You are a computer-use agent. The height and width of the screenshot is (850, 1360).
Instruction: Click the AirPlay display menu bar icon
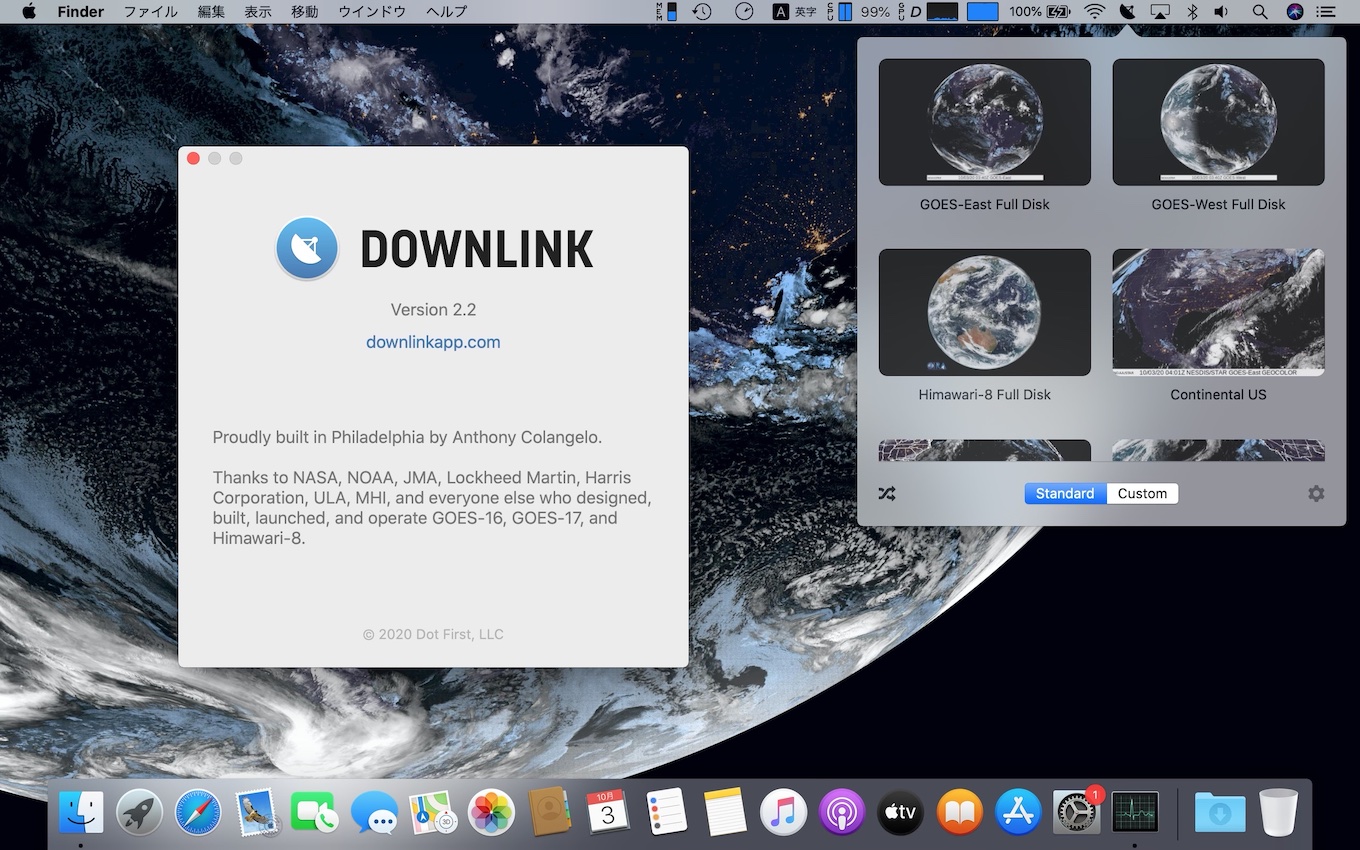click(1160, 12)
